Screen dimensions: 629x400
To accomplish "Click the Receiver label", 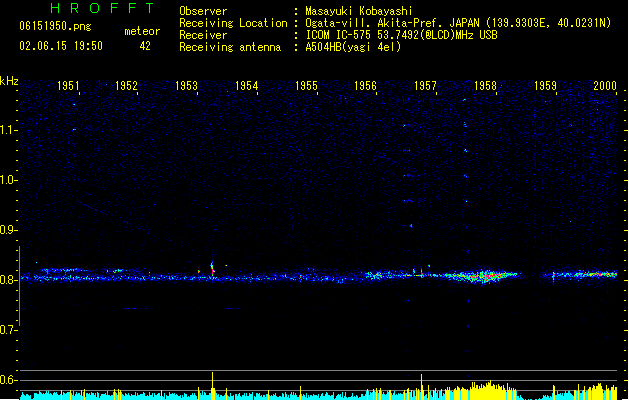I will (203, 35).
